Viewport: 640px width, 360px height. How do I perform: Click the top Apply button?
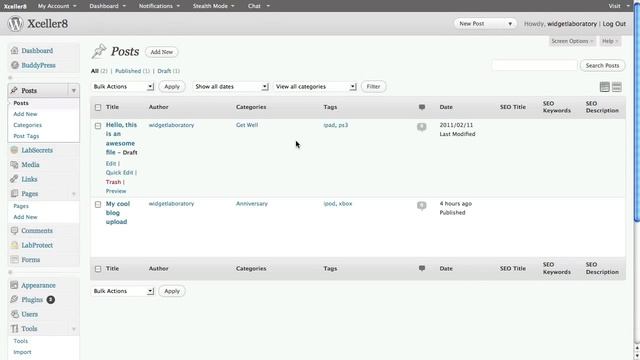172,87
